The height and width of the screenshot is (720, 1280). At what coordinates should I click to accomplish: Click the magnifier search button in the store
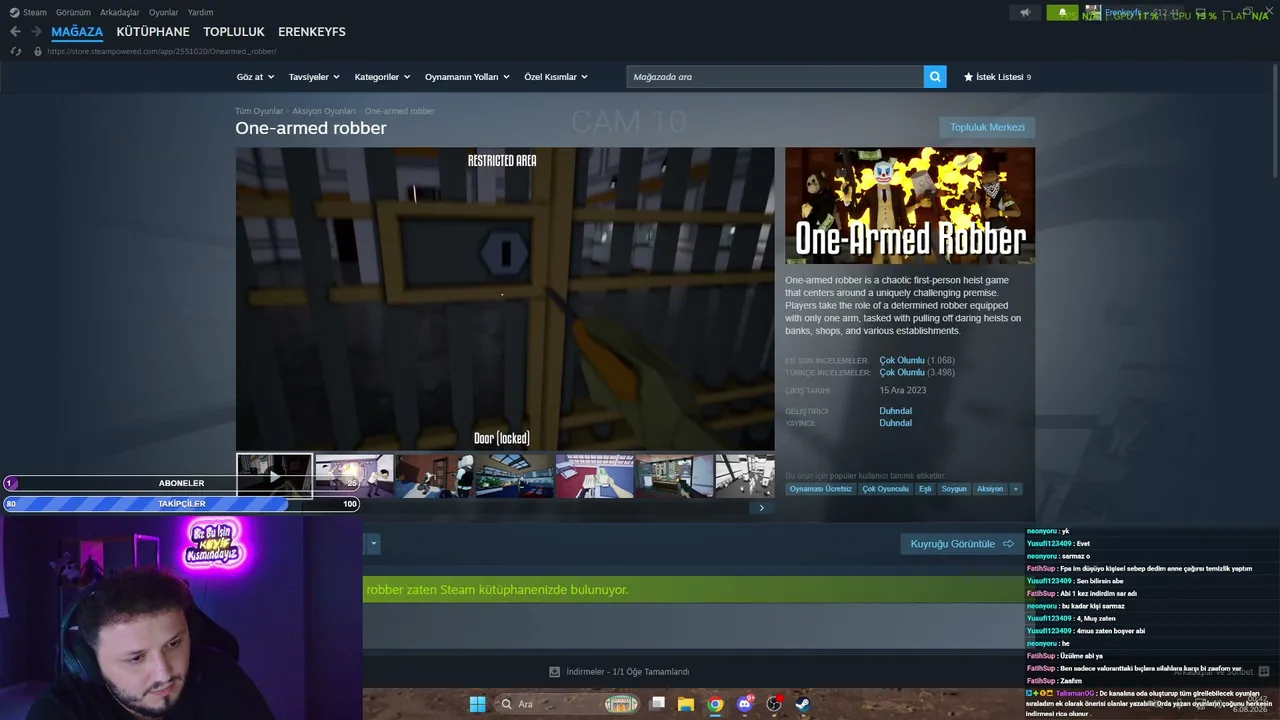935,77
